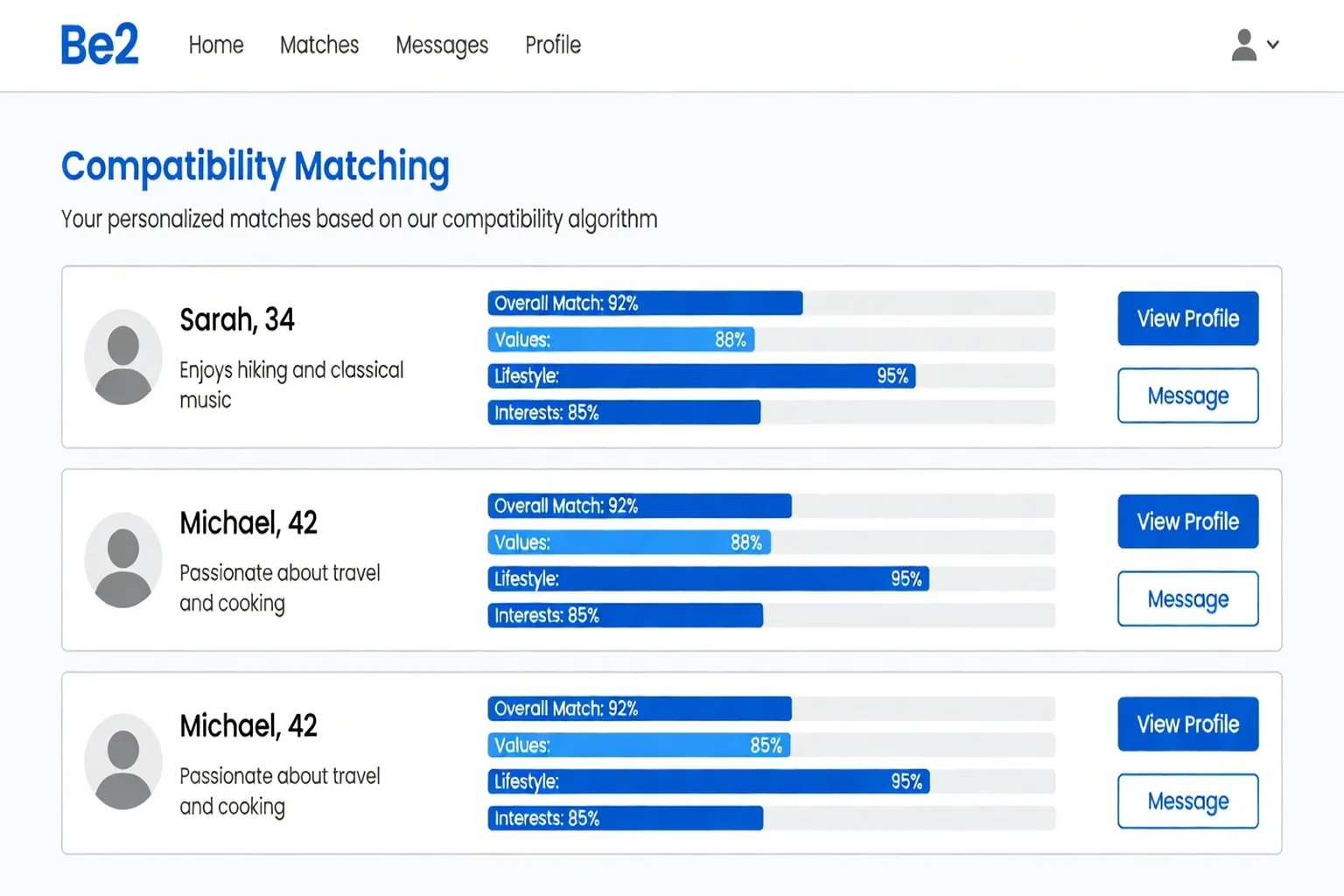Expand the account dropdown chevron
The height and width of the screenshot is (896, 1344).
pyautogui.click(x=1273, y=45)
